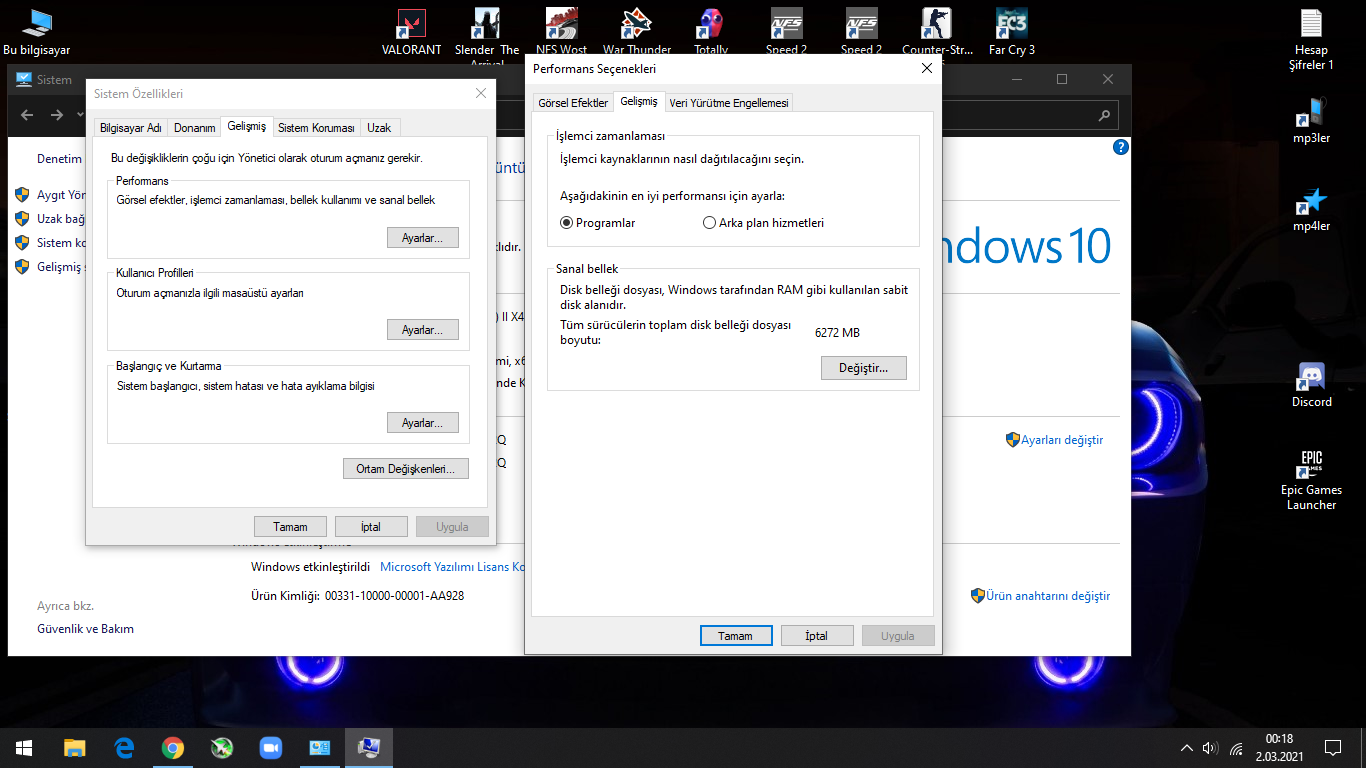Show hidden system tray icons

1186,747
